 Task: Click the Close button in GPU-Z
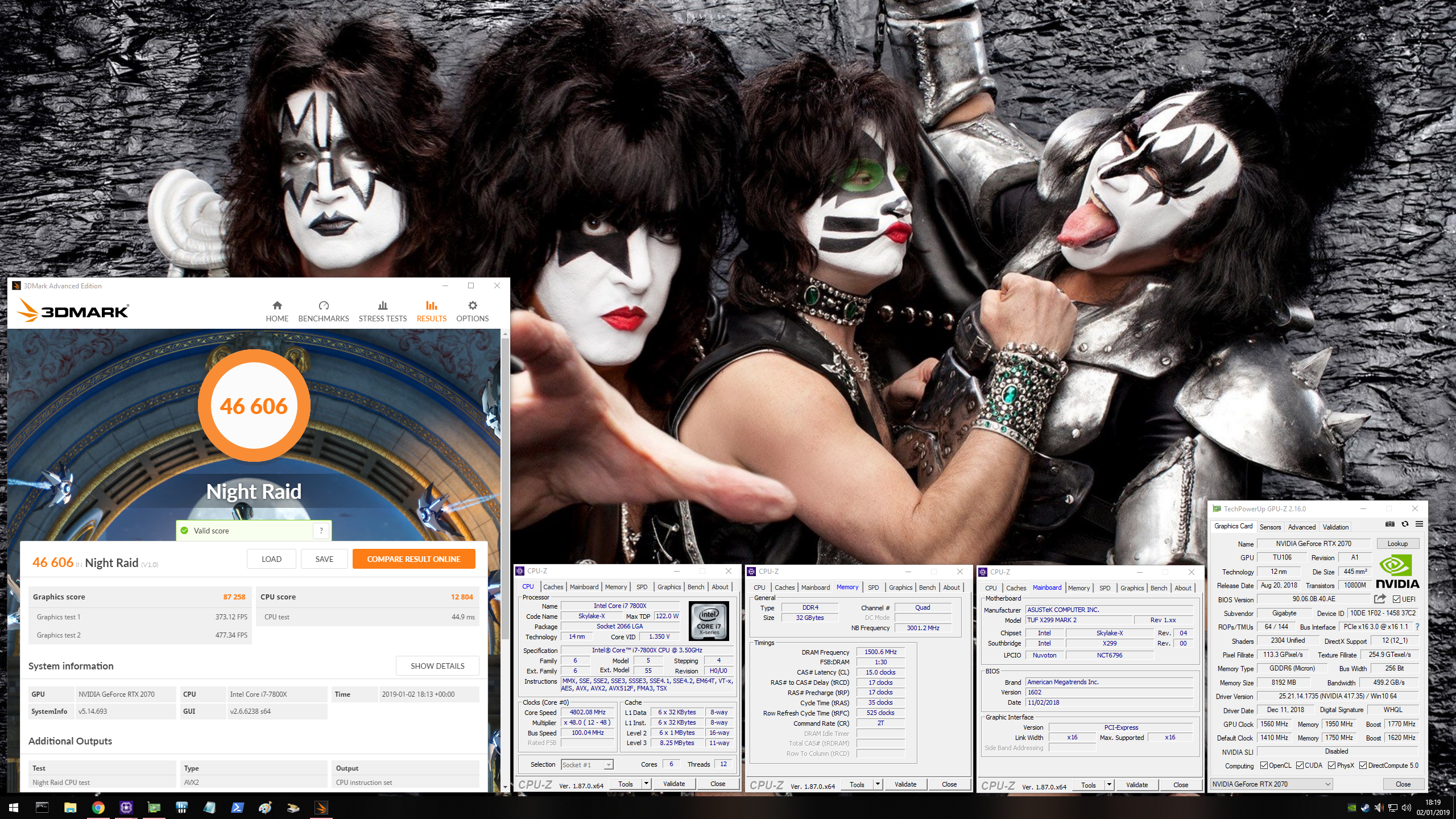1403,784
